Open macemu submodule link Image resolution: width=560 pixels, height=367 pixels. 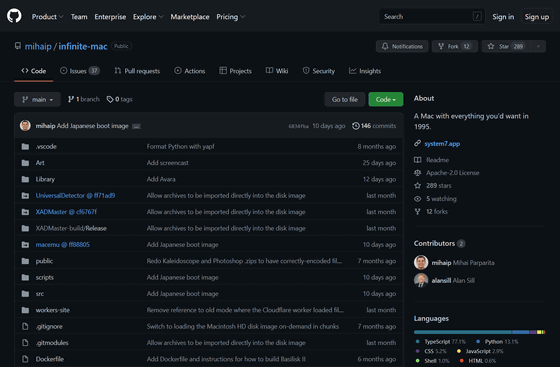tap(62, 245)
